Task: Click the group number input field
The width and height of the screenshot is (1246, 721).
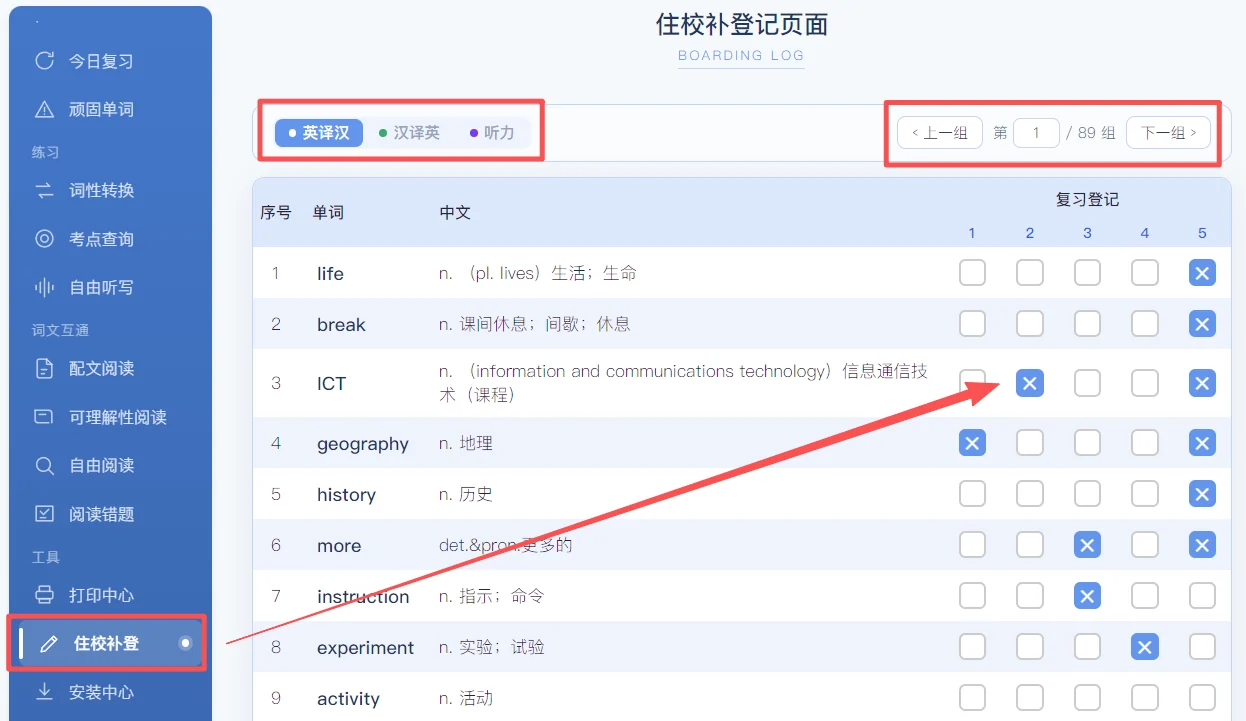Action: pyautogui.click(x=1036, y=132)
